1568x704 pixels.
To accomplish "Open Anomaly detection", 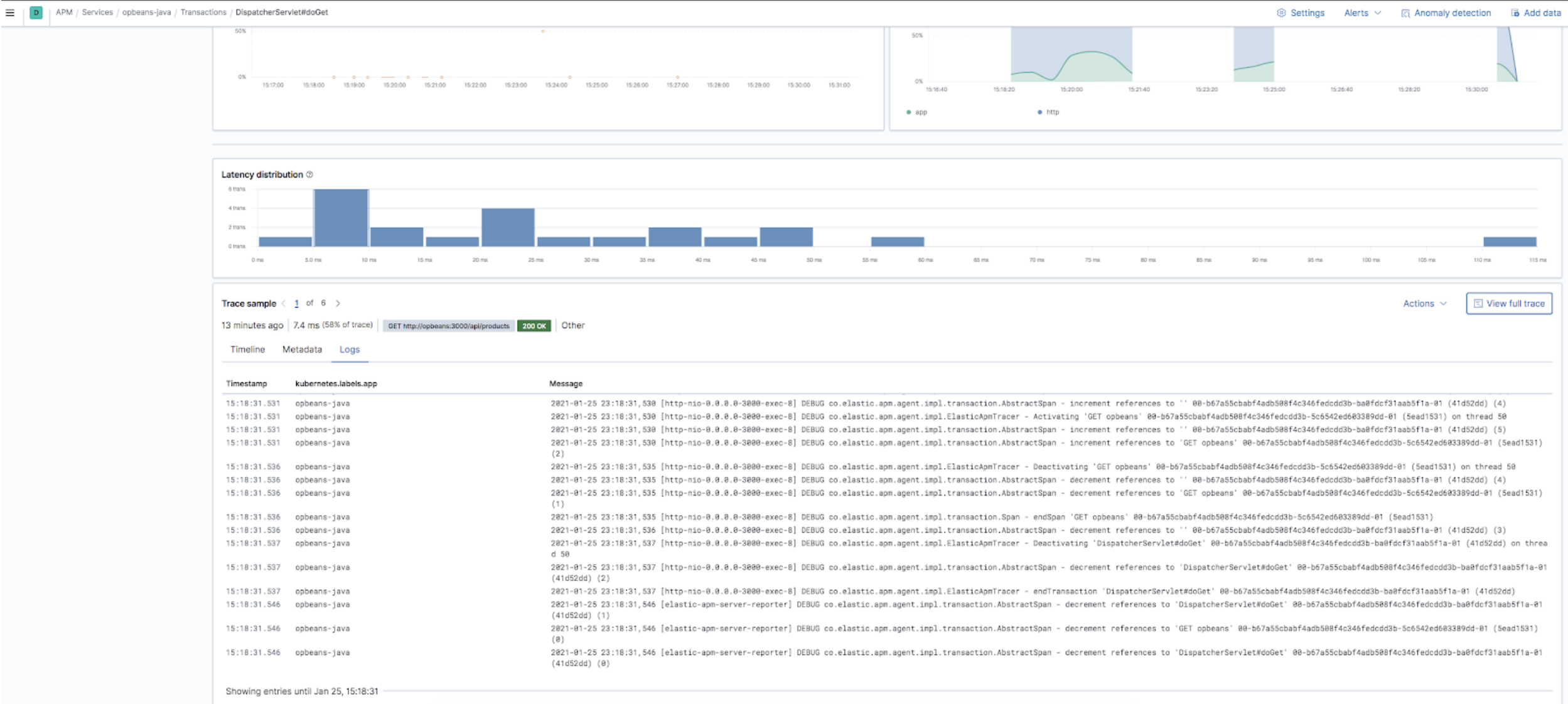I will pyautogui.click(x=1447, y=12).
